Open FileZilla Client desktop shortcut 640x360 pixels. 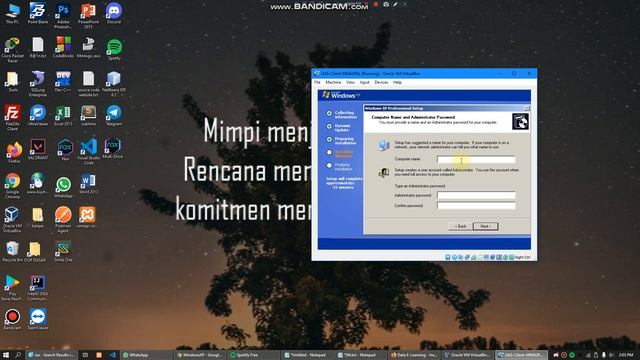click(13, 118)
